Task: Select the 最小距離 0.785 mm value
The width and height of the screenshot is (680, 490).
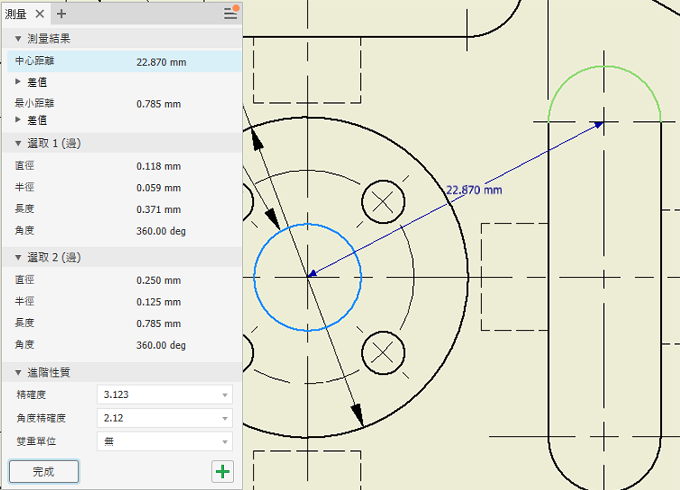Action: coord(158,104)
